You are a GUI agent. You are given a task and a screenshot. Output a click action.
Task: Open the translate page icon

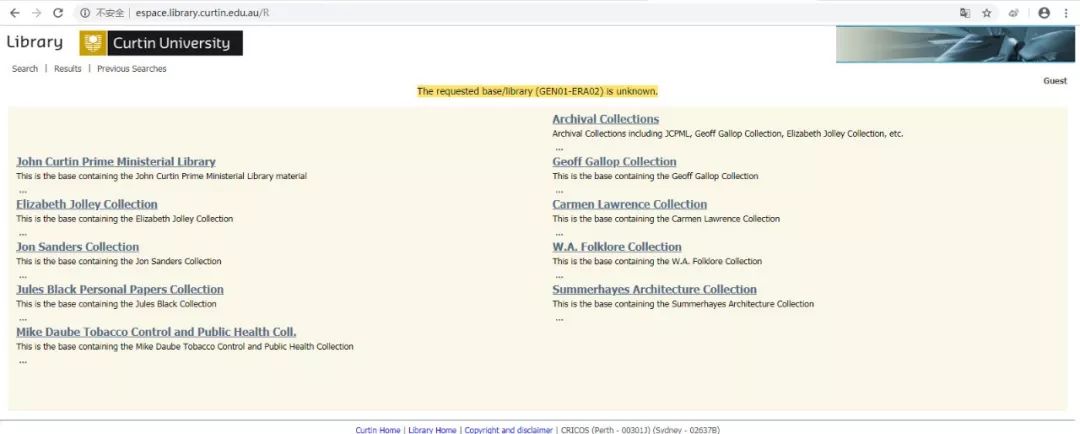964,13
